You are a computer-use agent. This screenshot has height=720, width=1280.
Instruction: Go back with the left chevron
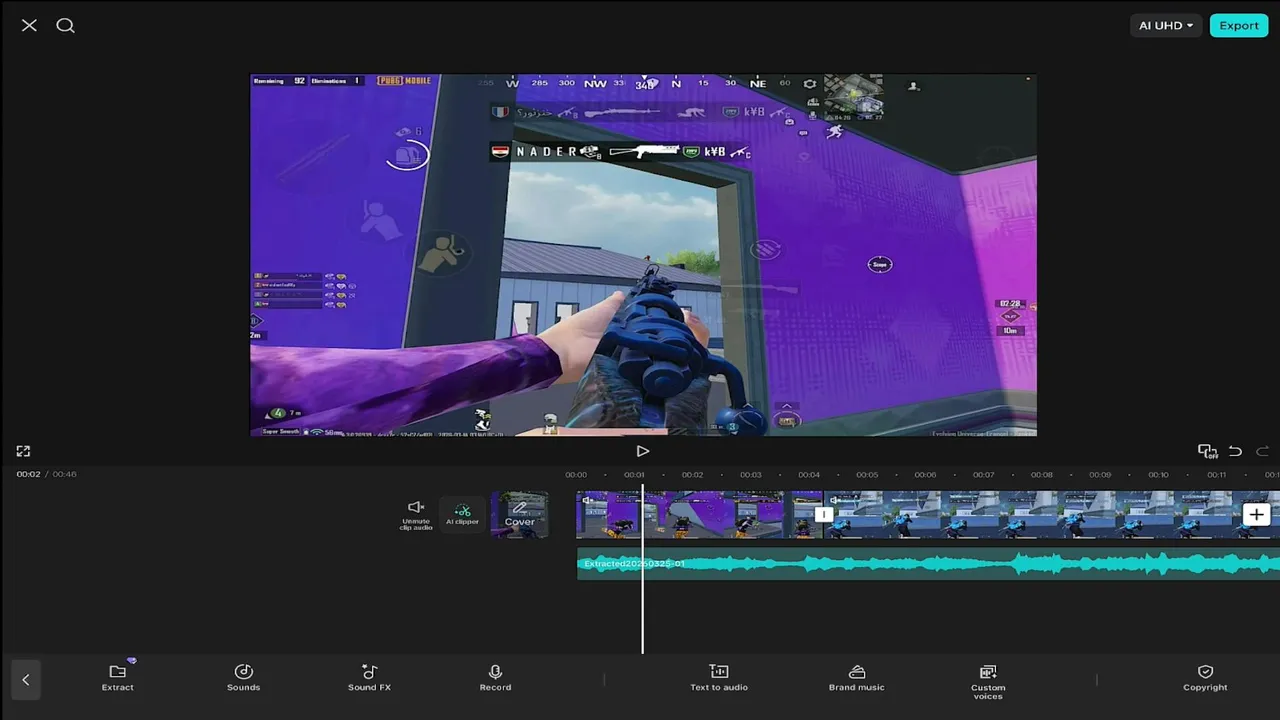26,680
